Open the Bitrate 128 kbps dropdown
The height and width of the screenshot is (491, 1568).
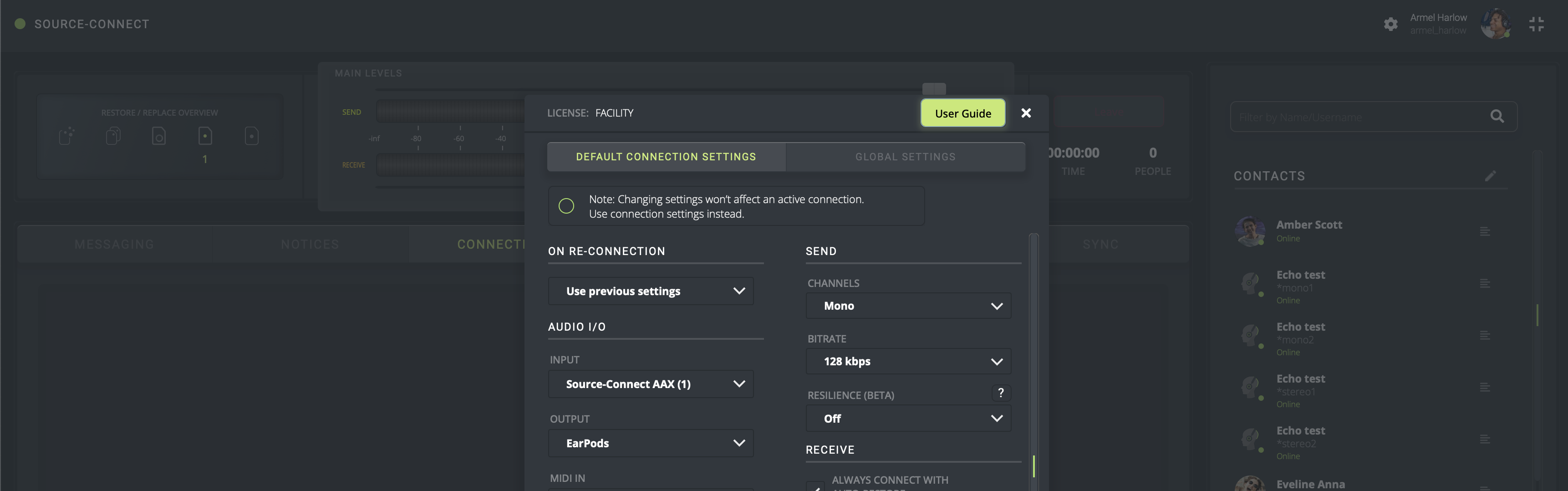coord(908,361)
